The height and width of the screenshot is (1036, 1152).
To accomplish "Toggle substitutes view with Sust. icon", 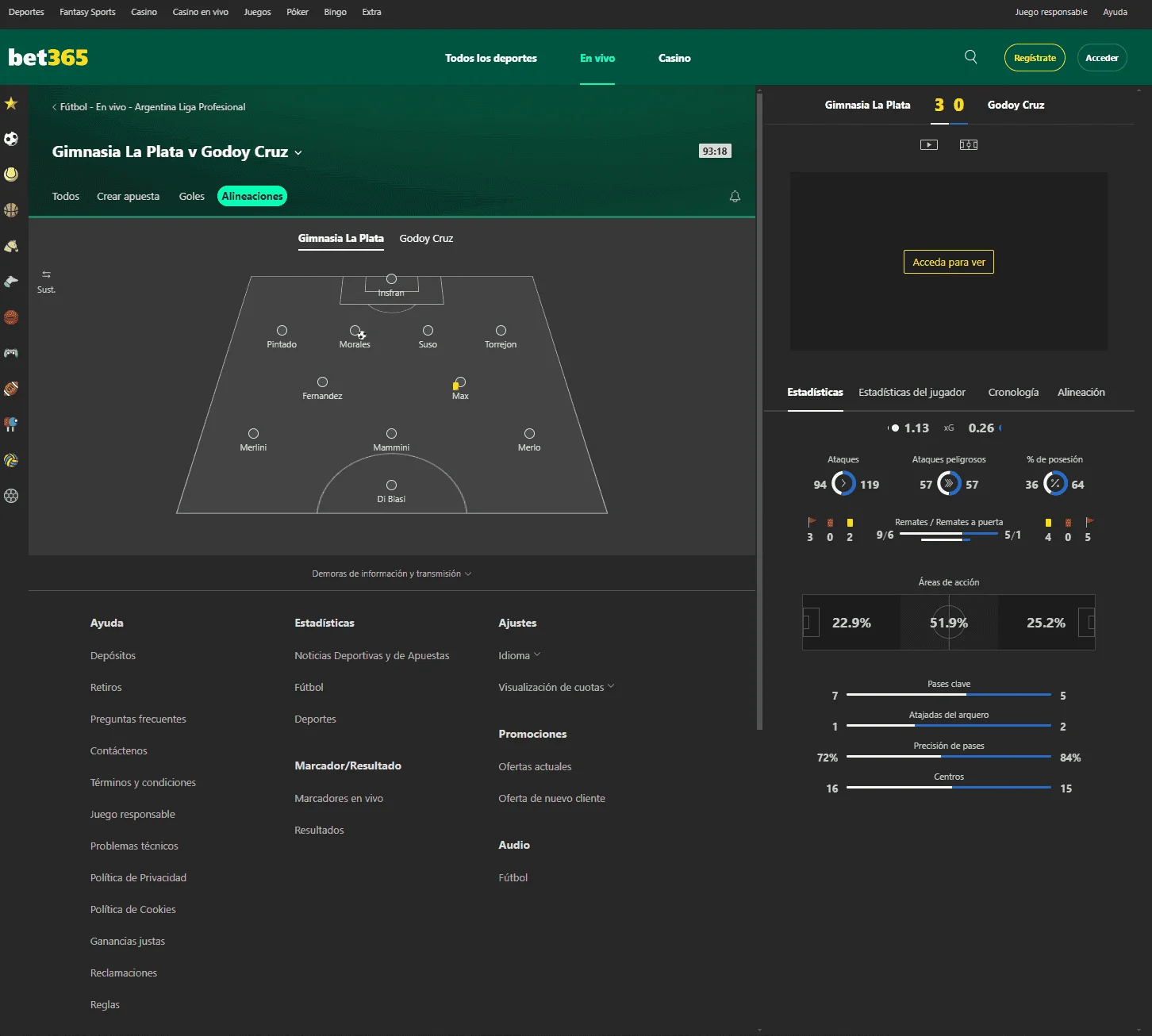I will 46,282.
